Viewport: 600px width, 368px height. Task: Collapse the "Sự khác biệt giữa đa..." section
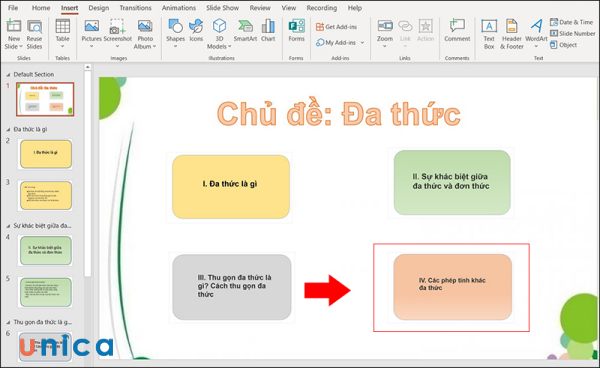click(8, 226)
